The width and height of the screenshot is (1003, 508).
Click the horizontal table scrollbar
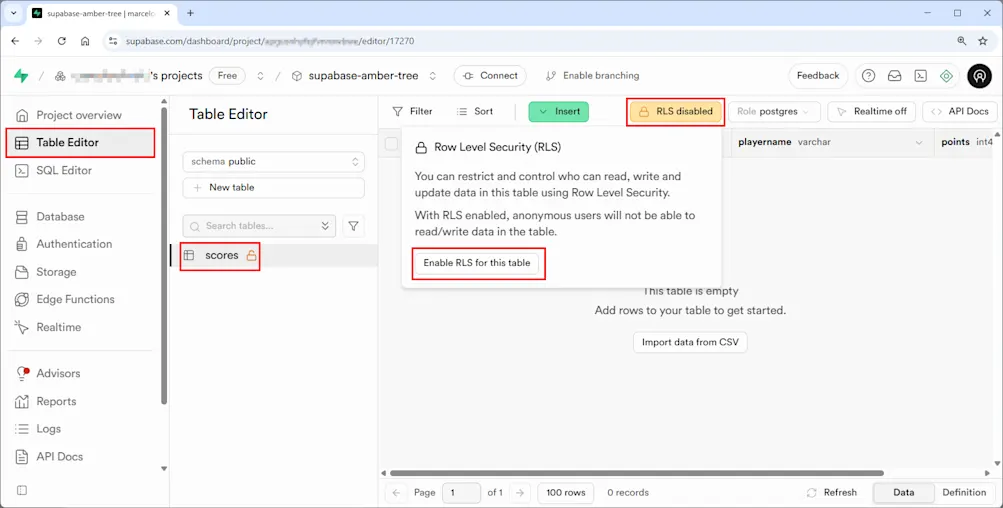click(x=637, y=473)
